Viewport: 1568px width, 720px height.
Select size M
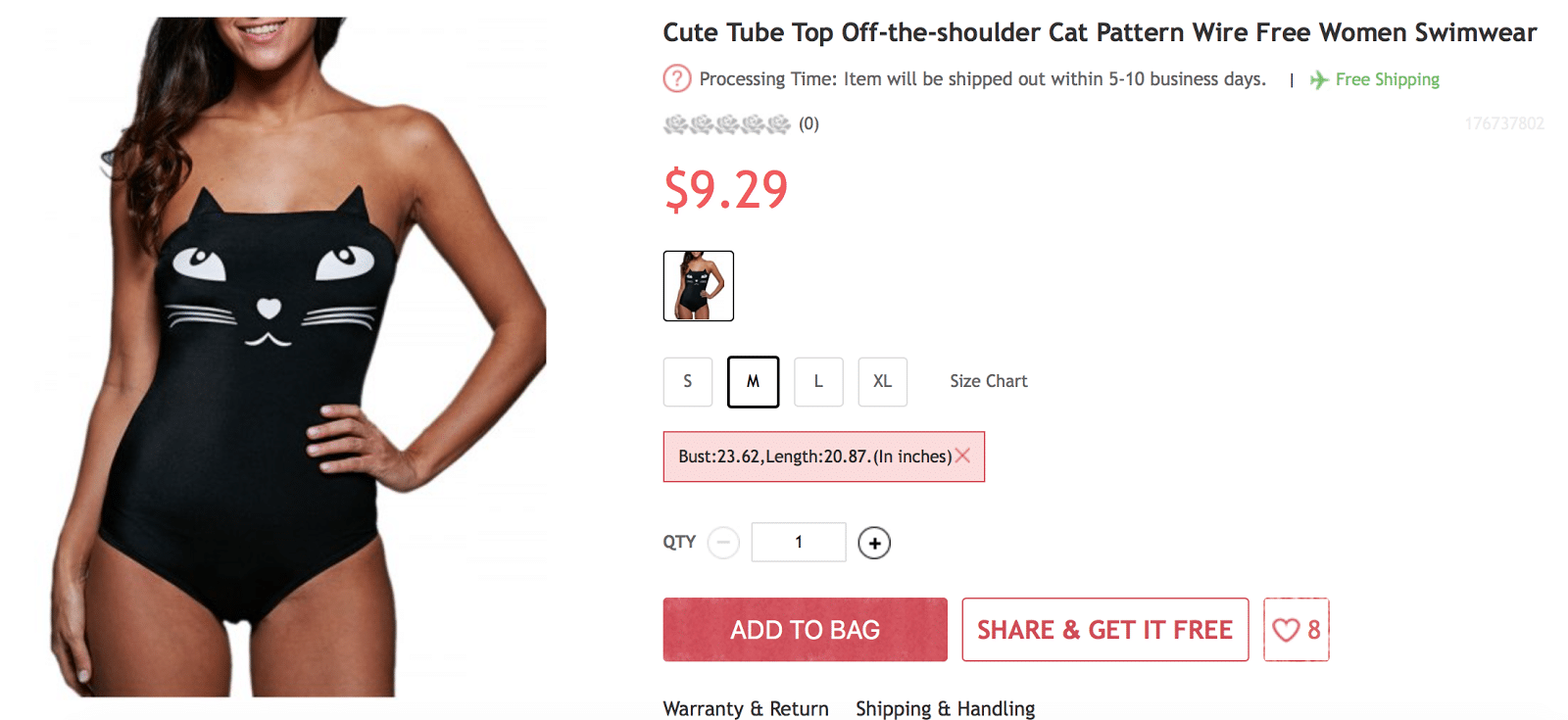(753, 381)
